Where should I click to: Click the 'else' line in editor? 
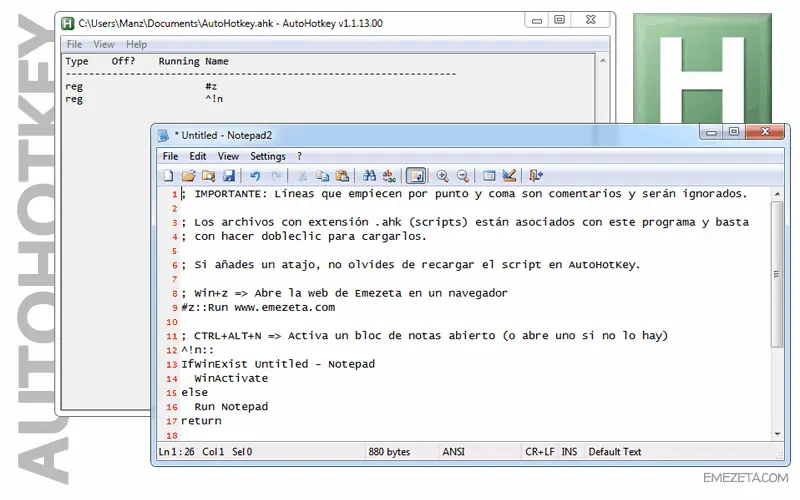point(194,393)
